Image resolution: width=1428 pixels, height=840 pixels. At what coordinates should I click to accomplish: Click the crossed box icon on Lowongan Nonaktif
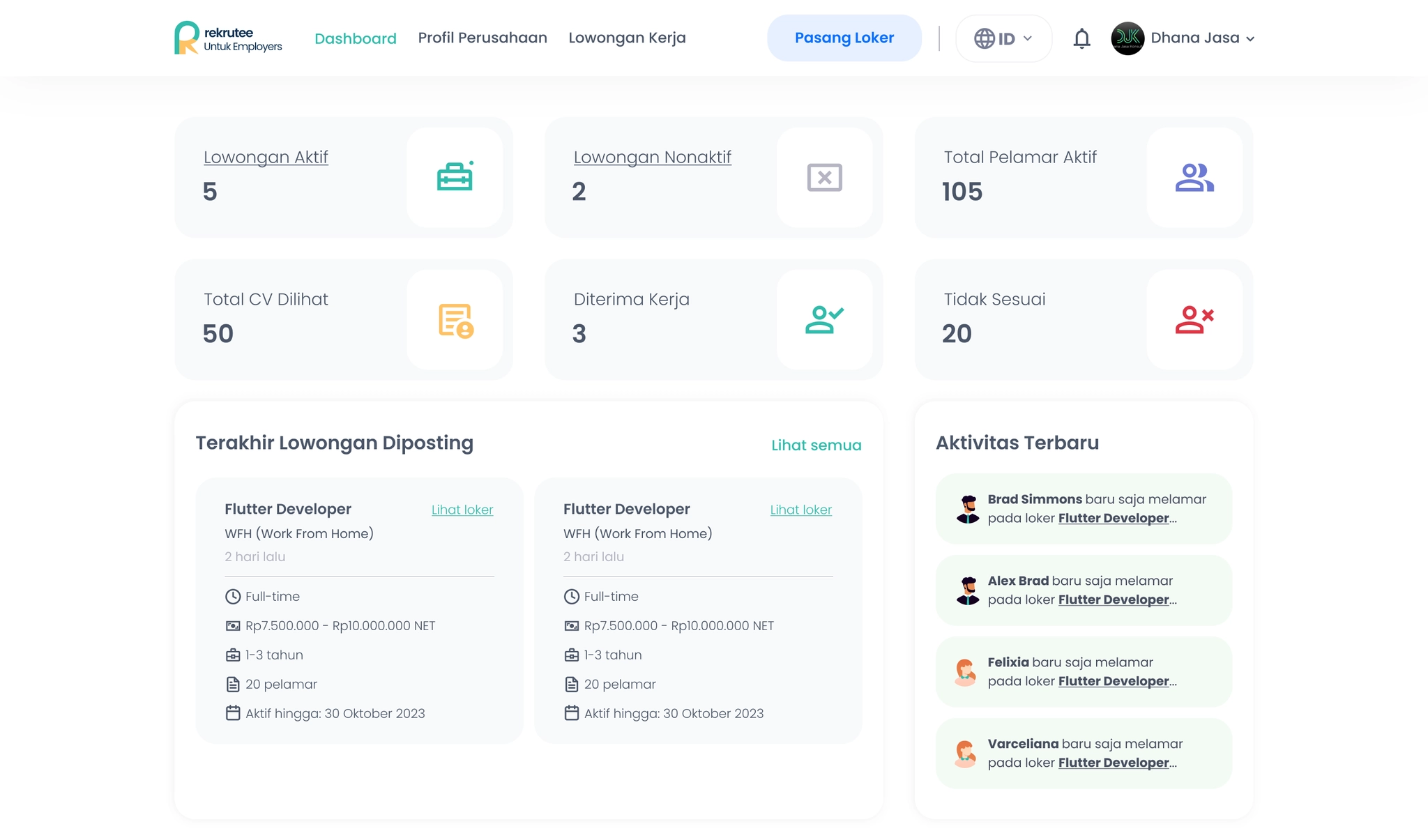[x=824, y=177]
